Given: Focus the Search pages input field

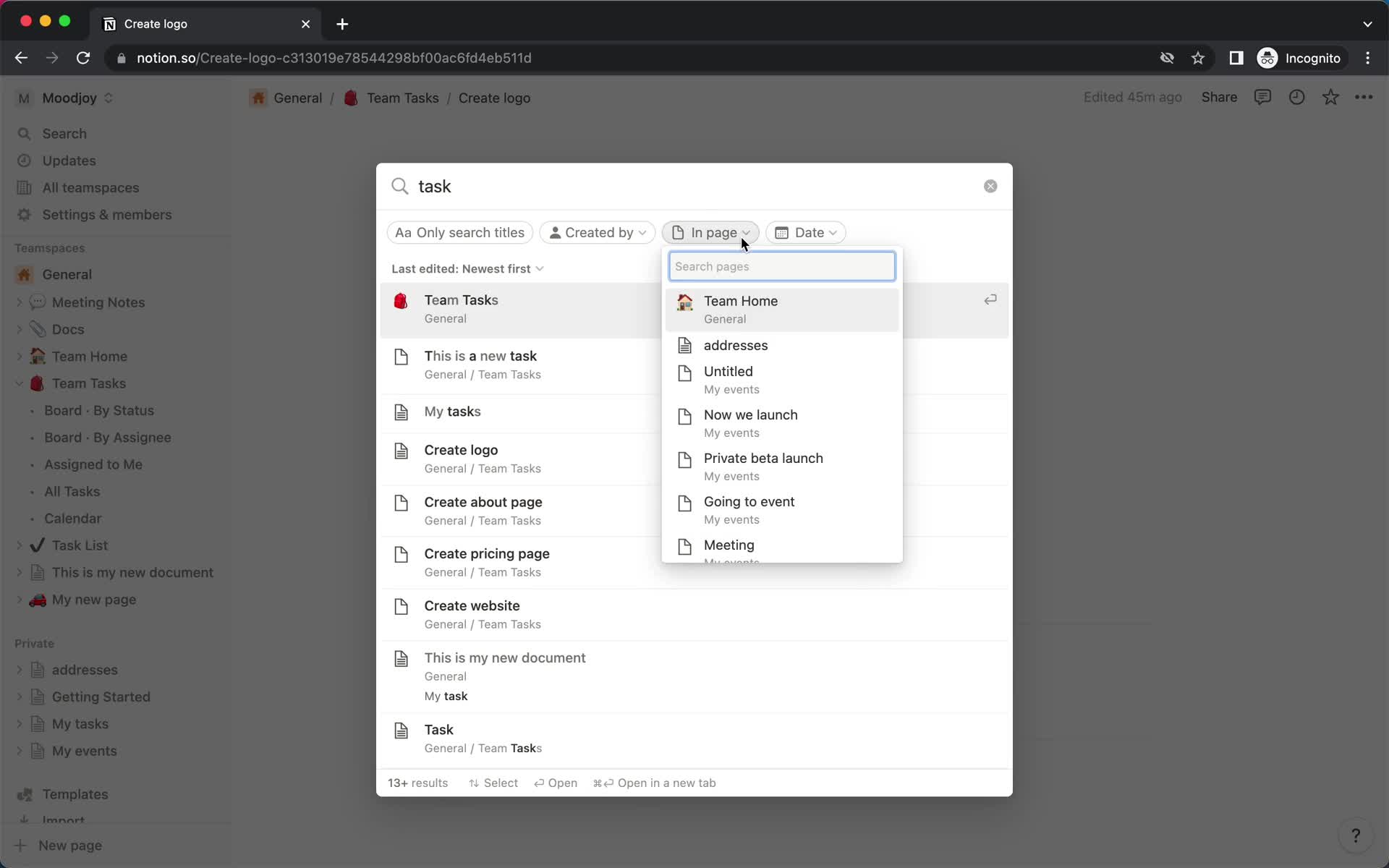Looking at the screenshot, I should [782, 266].
